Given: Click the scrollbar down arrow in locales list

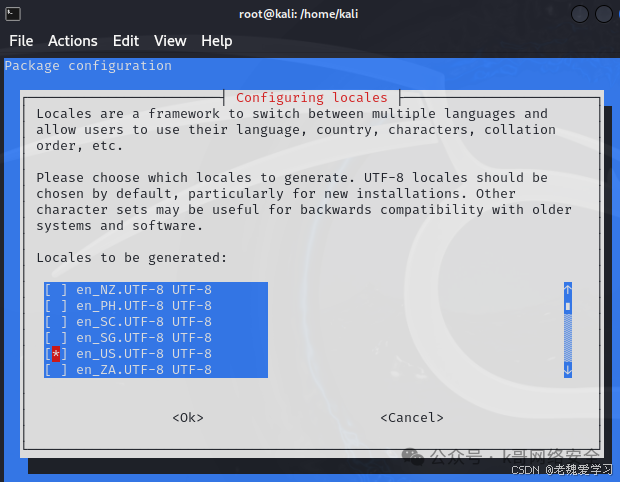Looking at the screenshot, I should 568,370.
